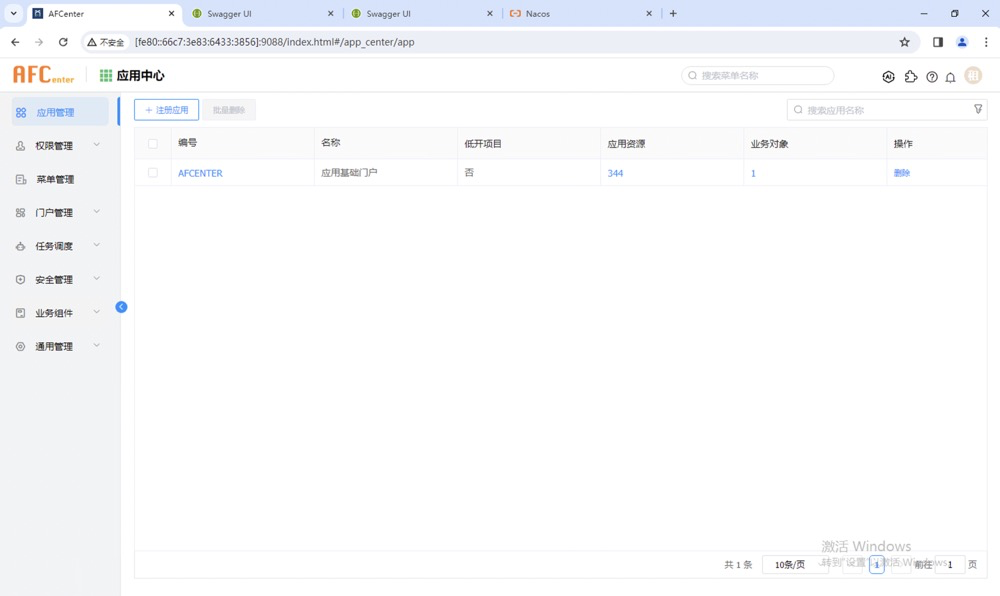Select 菜单管理 in the sidebar
The width and height of the screenshot is (1000, 596).
click(55, 180)
